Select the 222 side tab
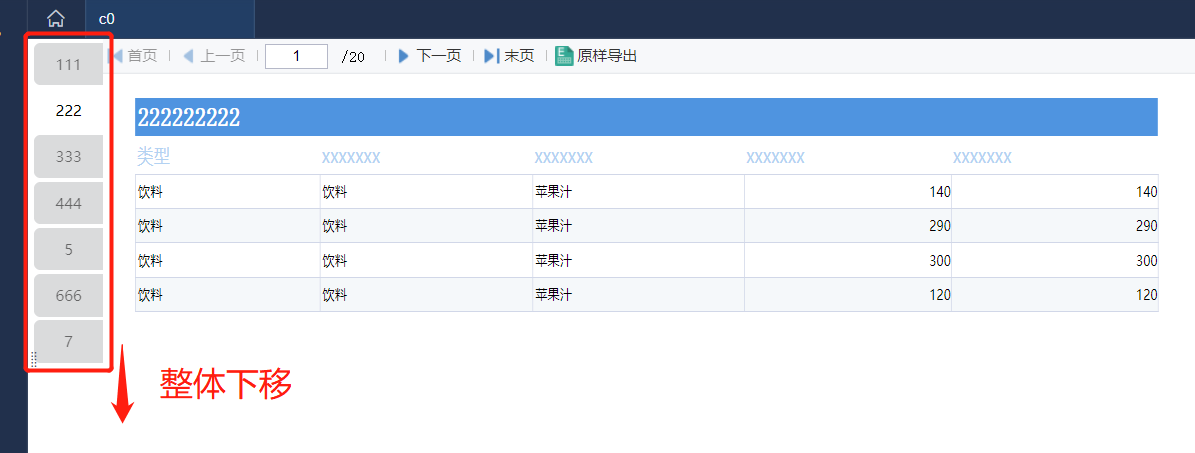This screenshot has width=1195, height=453. (x=69, y=111)
